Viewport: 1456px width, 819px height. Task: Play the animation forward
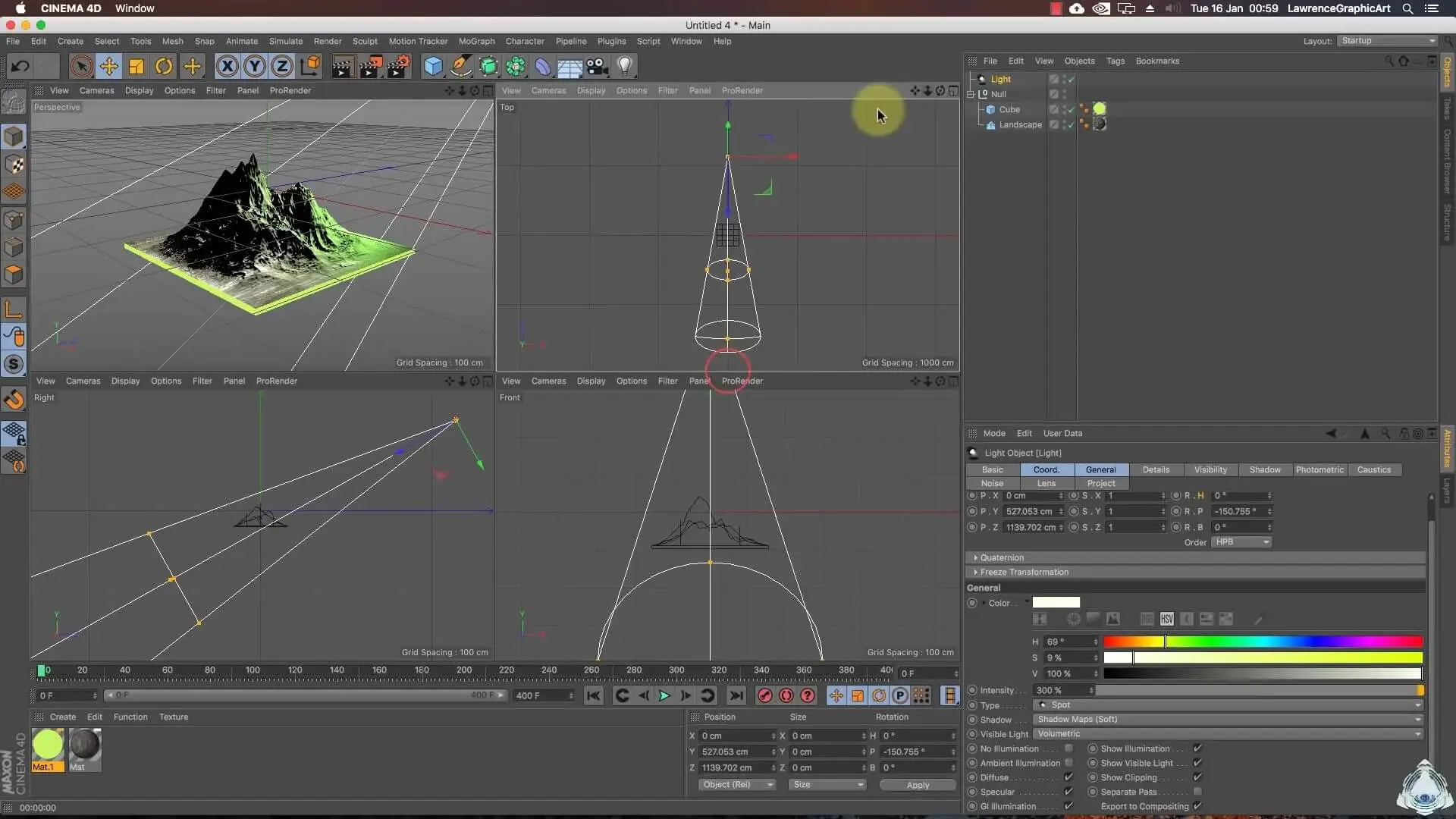pos(664,695)
